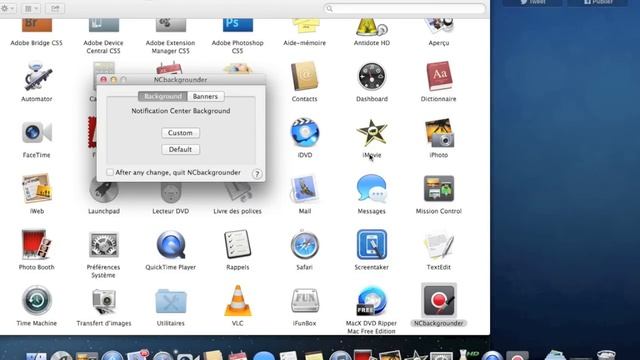Open Adobe Photoshop CS5 icon

tap(238, 24)
